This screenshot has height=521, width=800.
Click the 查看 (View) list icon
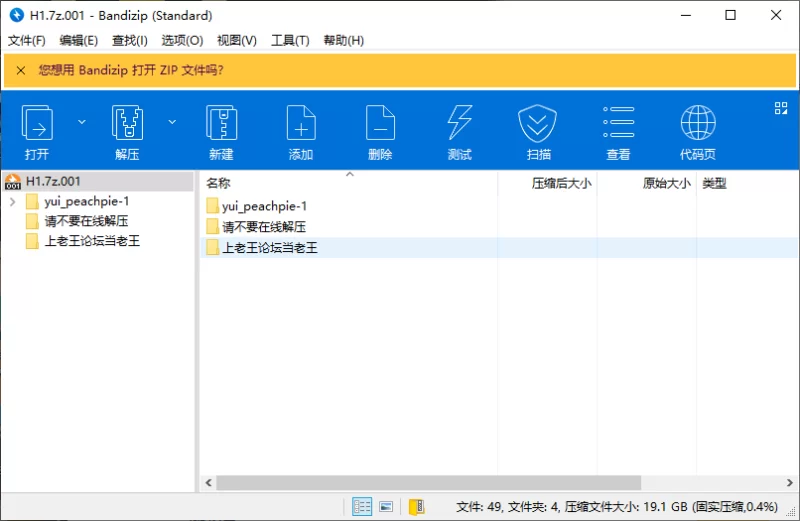coord(618,124)
